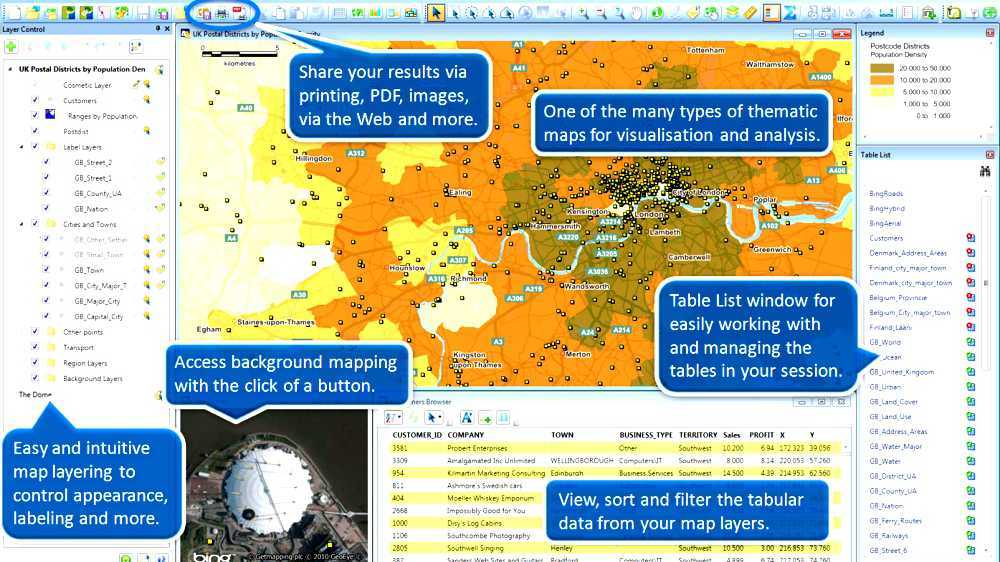Open a new Graph window icon
The image size is (1000, 562).
375,12
